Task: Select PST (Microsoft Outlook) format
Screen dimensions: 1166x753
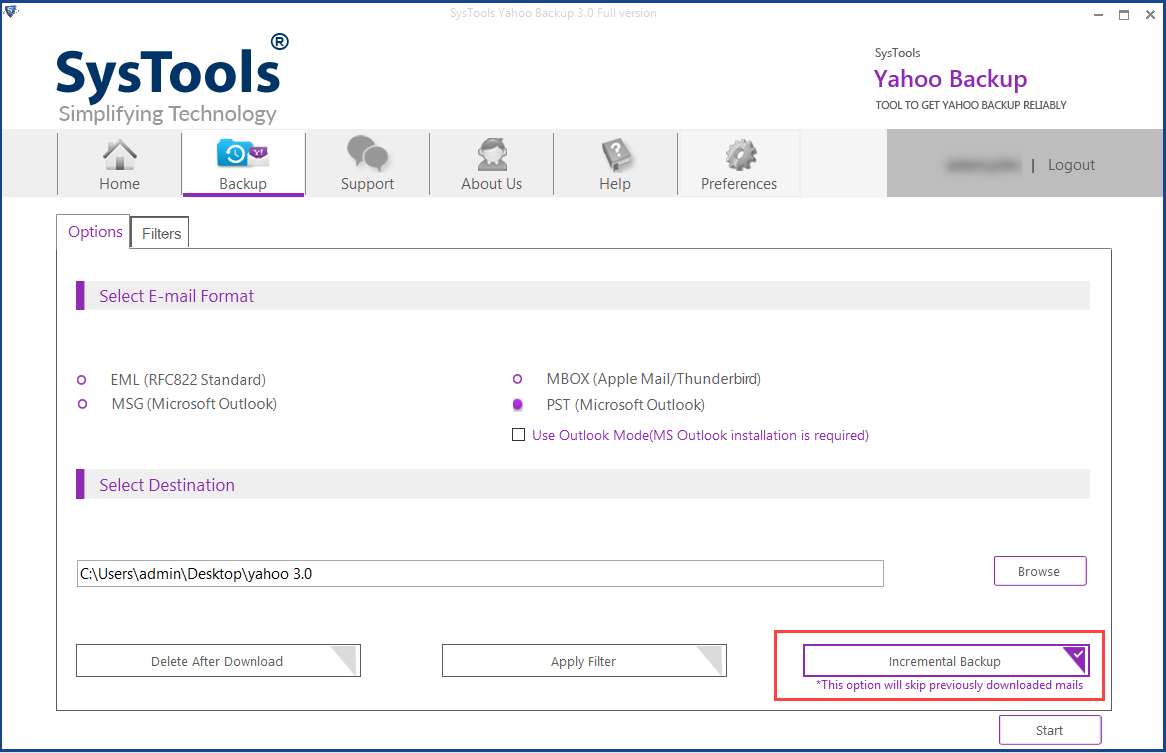Action: point(518,404)
